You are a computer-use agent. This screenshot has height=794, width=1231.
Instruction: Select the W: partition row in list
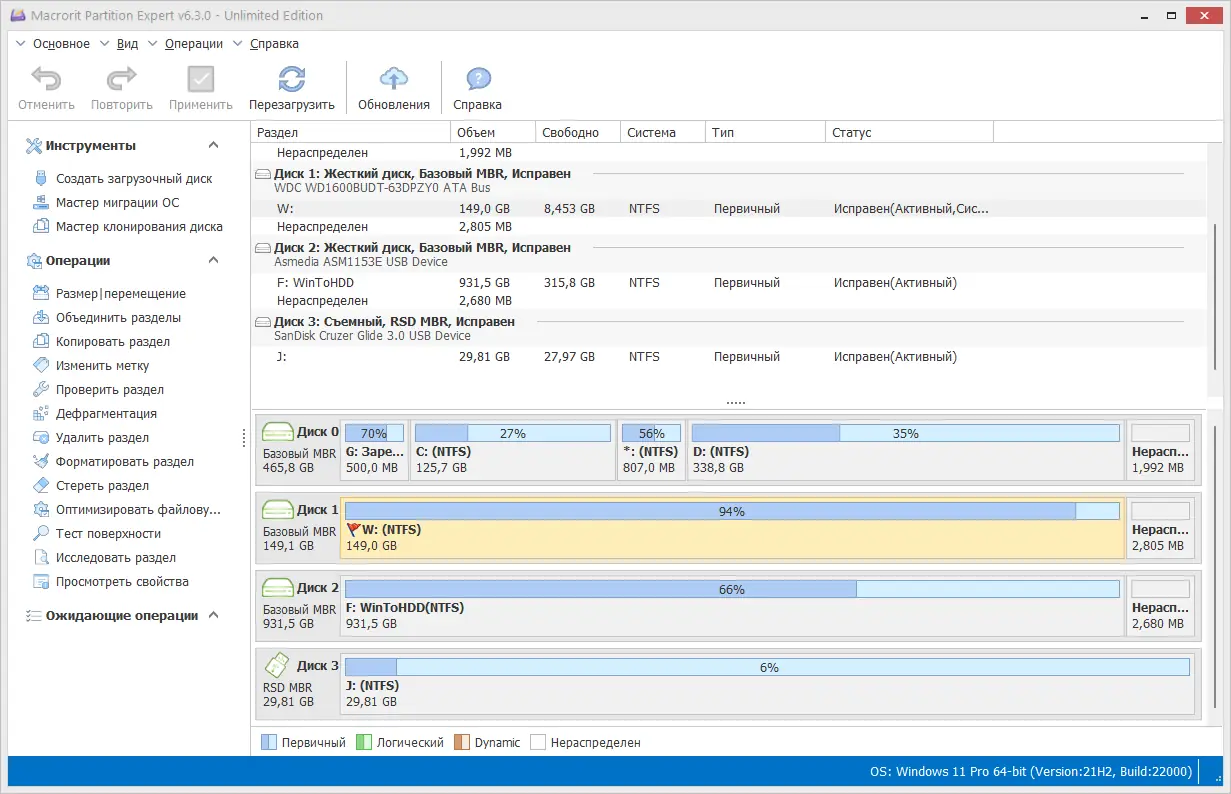[730, 209]
